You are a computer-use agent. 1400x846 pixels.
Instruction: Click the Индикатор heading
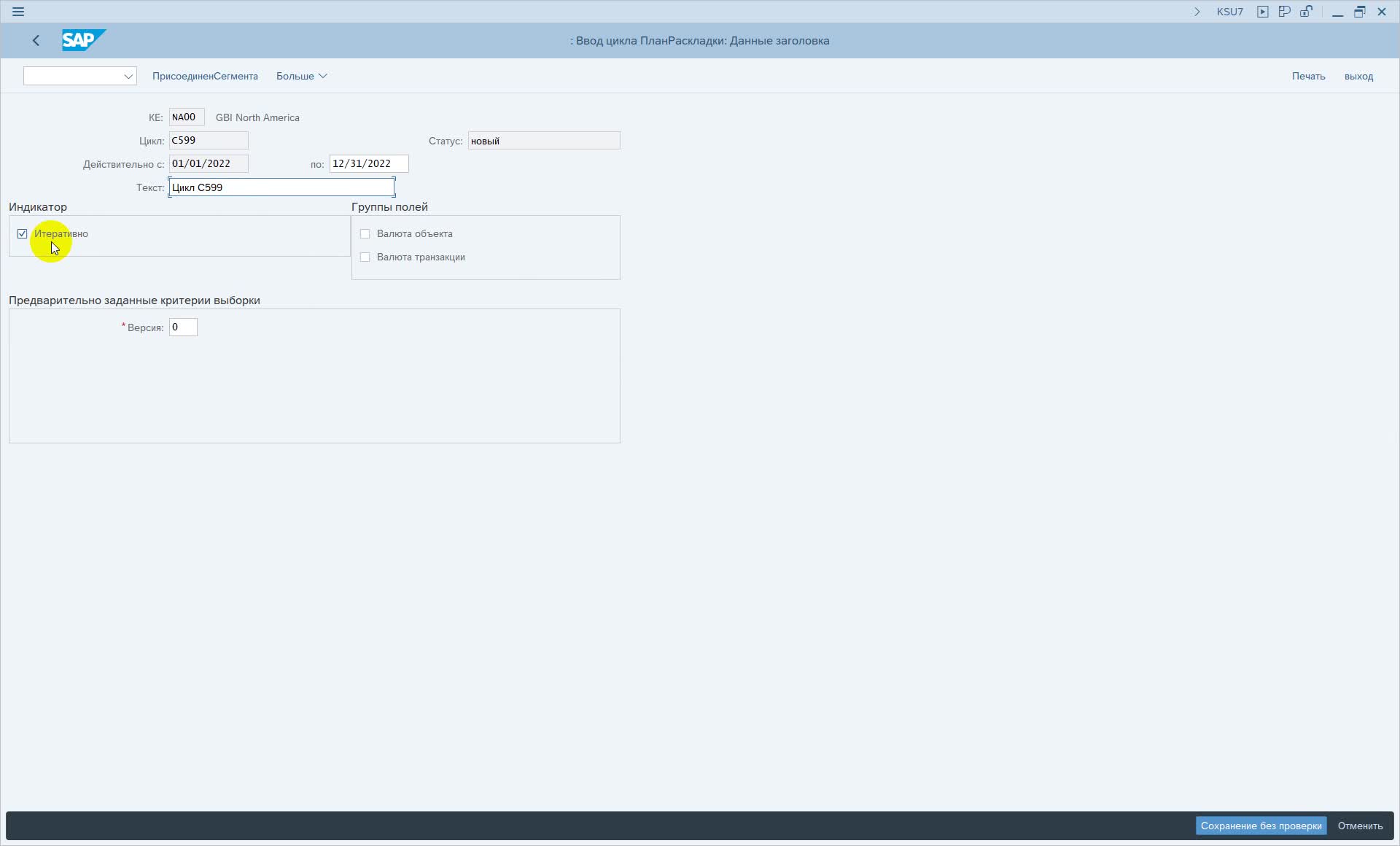38,207
